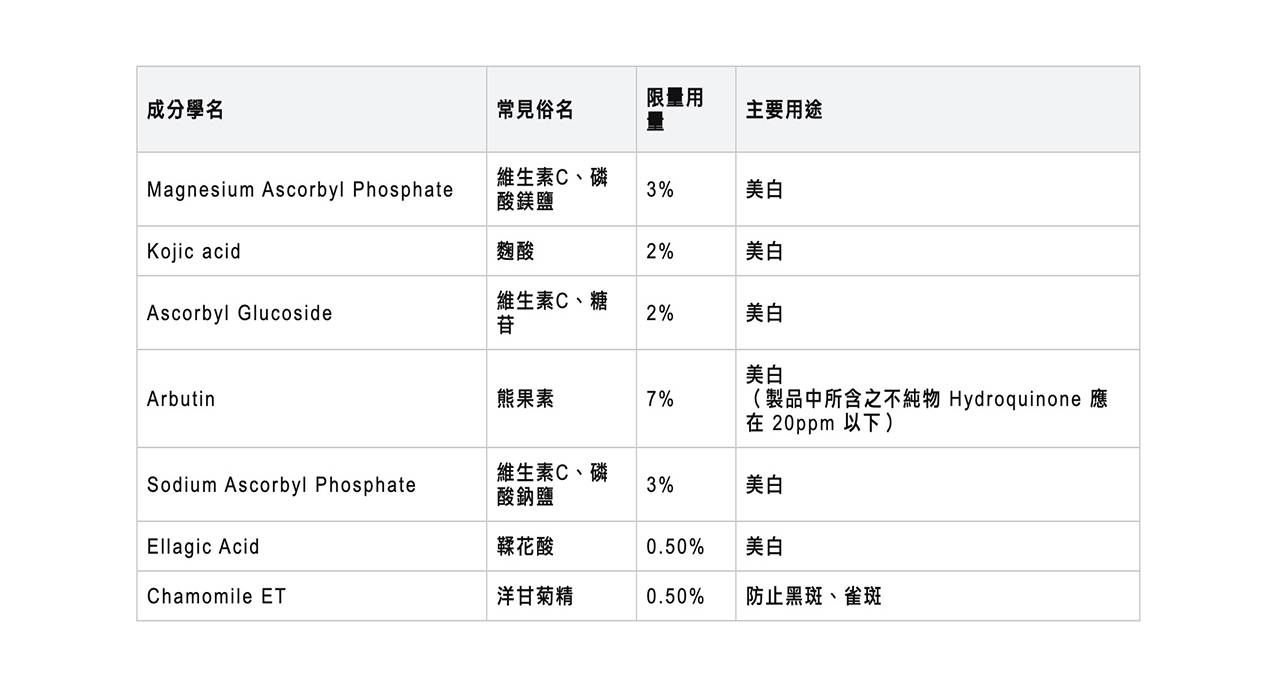Select the Ellagic Acid cell
Screen dimensions: 1280x680
click(203, 547)
